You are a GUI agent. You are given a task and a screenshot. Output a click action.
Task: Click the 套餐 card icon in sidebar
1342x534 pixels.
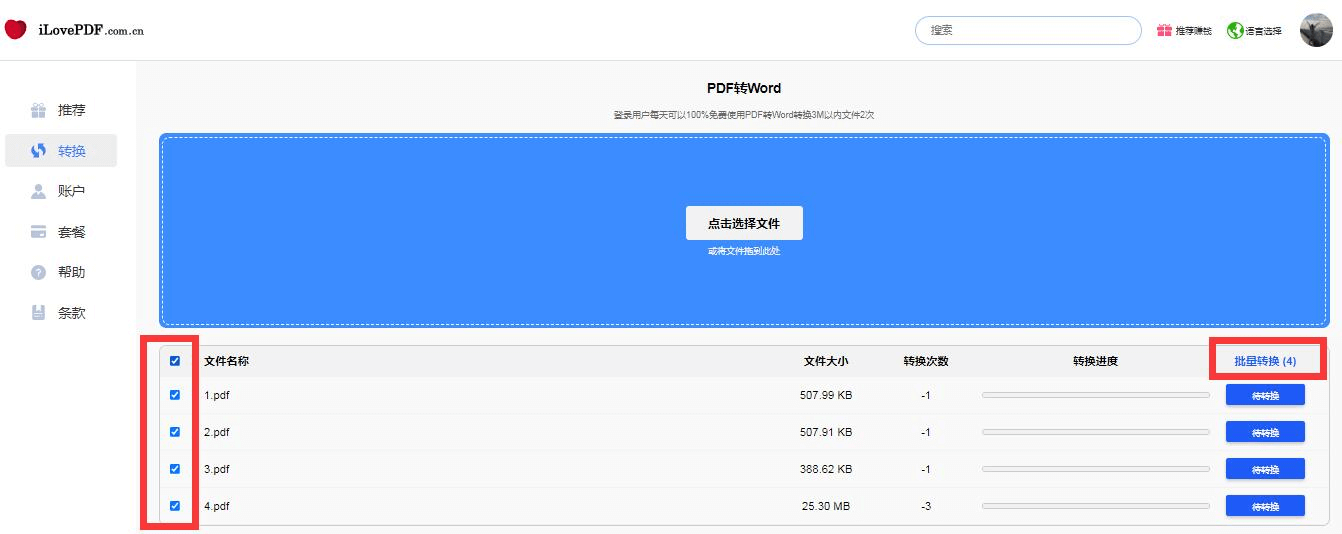(39, 232)
